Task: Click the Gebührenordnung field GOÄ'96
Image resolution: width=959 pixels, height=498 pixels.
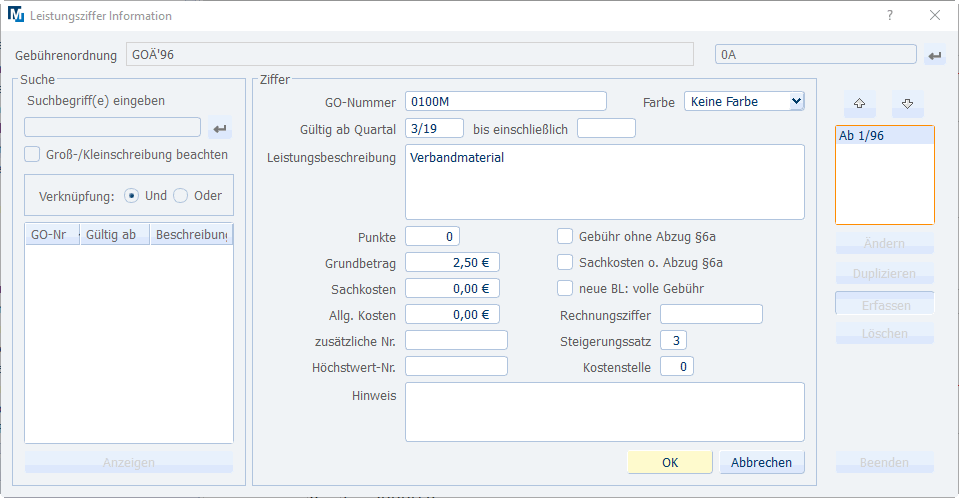Action: [x=410, y=54]
